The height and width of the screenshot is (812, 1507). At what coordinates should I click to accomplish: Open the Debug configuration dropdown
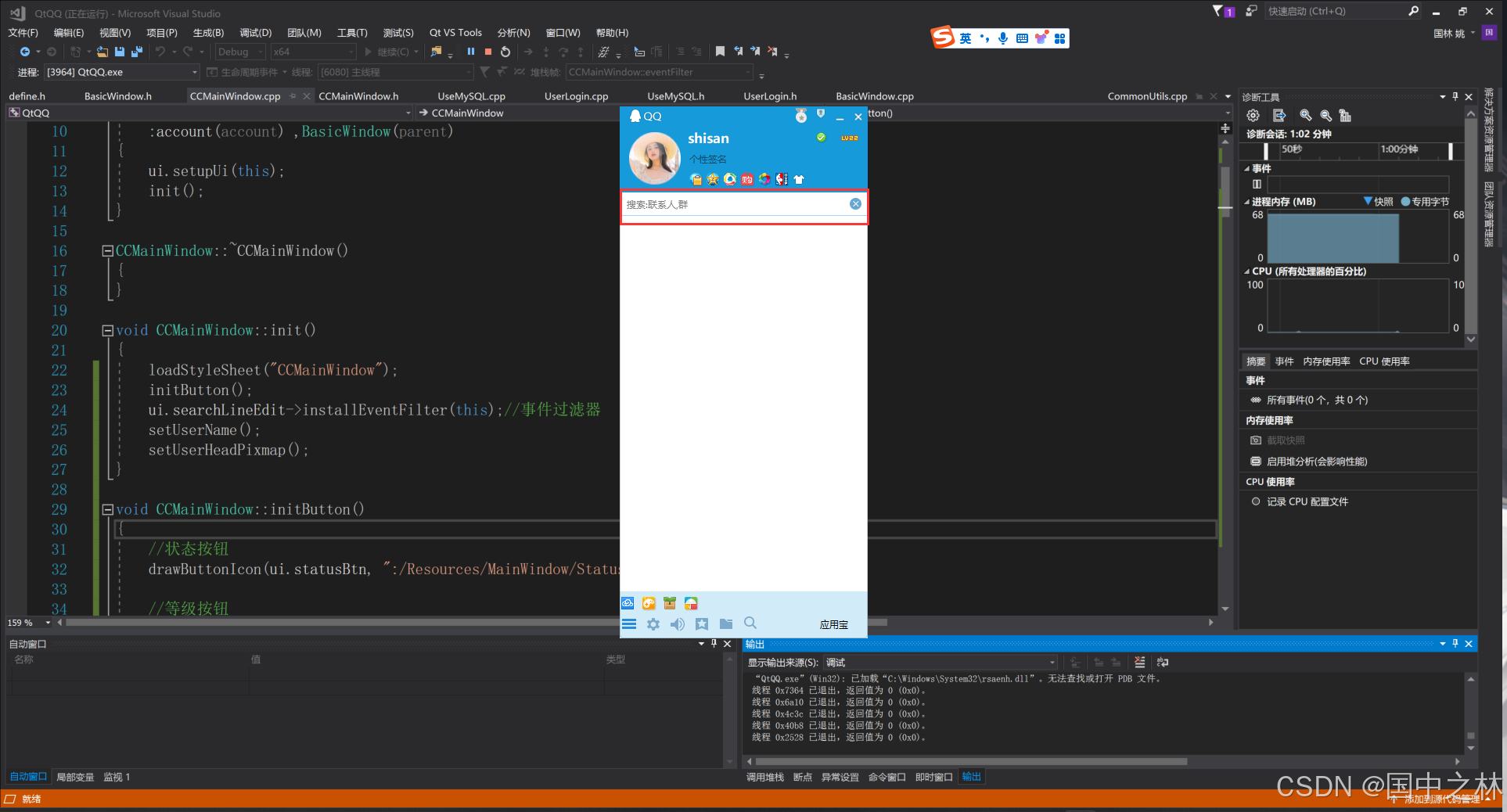[x=240, y=52]
